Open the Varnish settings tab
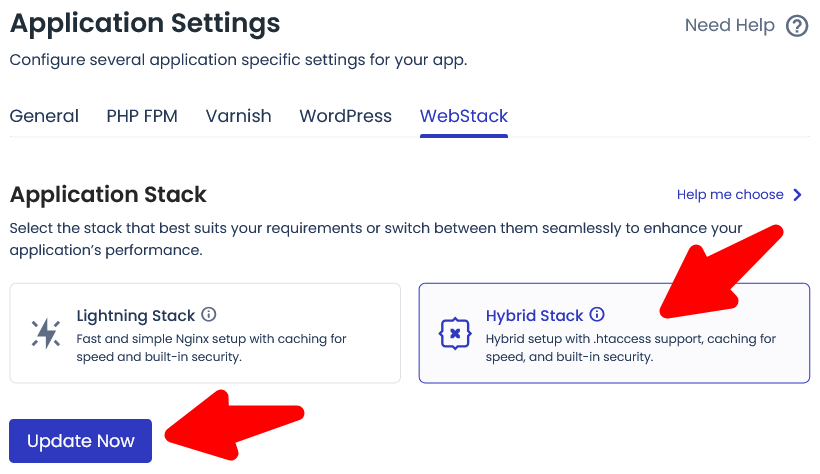 tap(238, 116)
